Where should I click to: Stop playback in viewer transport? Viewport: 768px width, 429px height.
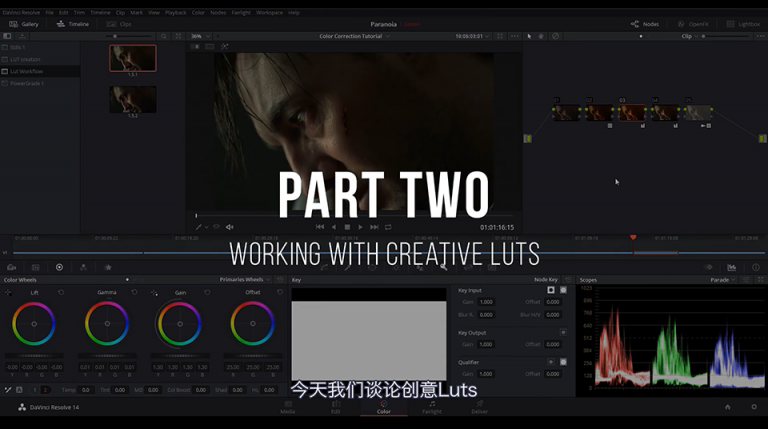(347, 227)
